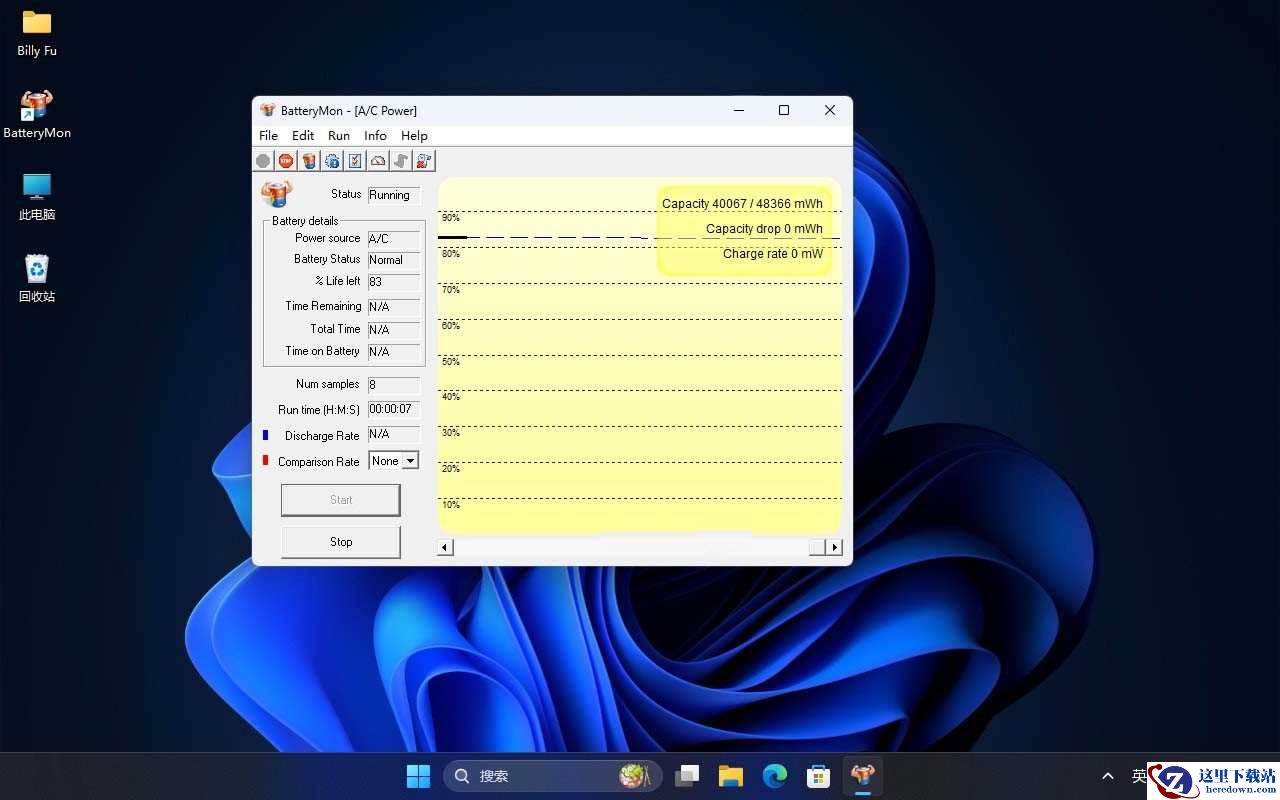Click the '90%' graph axis label

pos(451,218)
